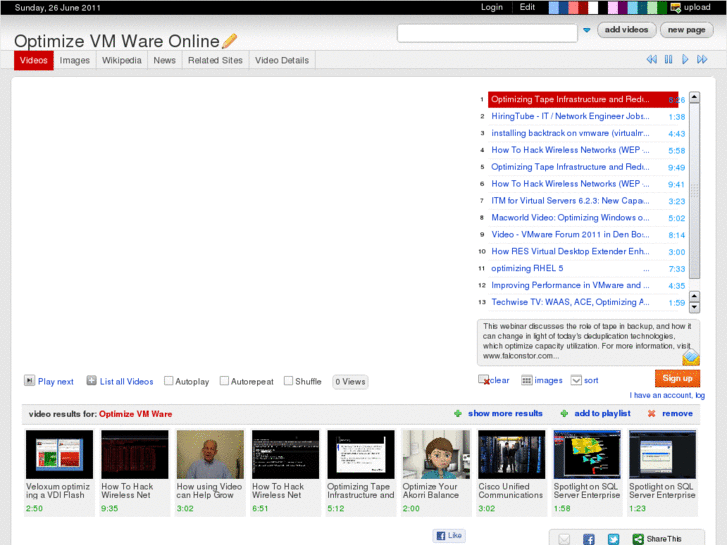727x545 pixels.
Task: Check the Shuffle option
Action: tap(288, 381)
